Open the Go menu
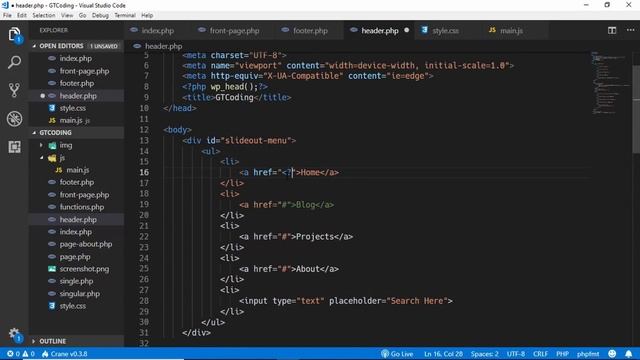Viewport: 640px width, 360px height. click(x=82, y=16)
